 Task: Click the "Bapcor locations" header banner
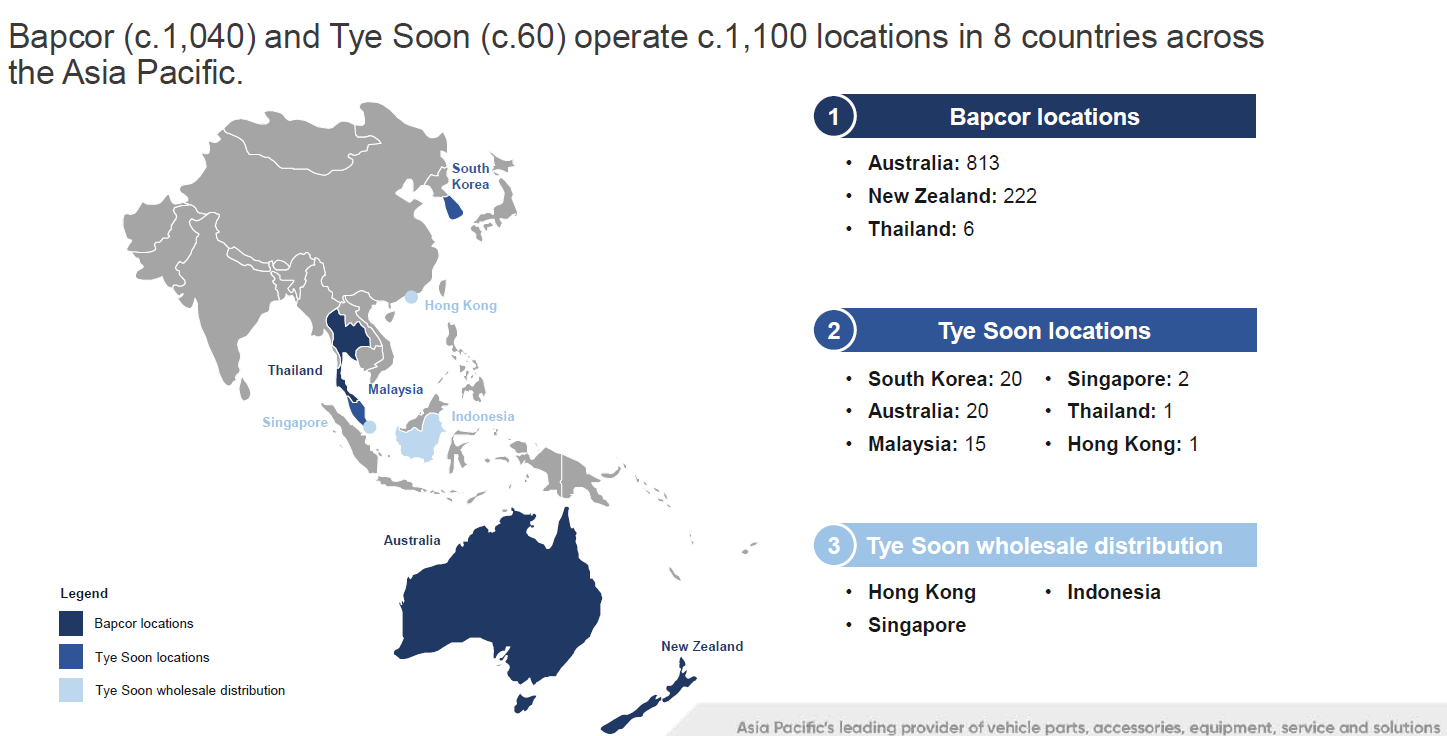[1035, 117]
